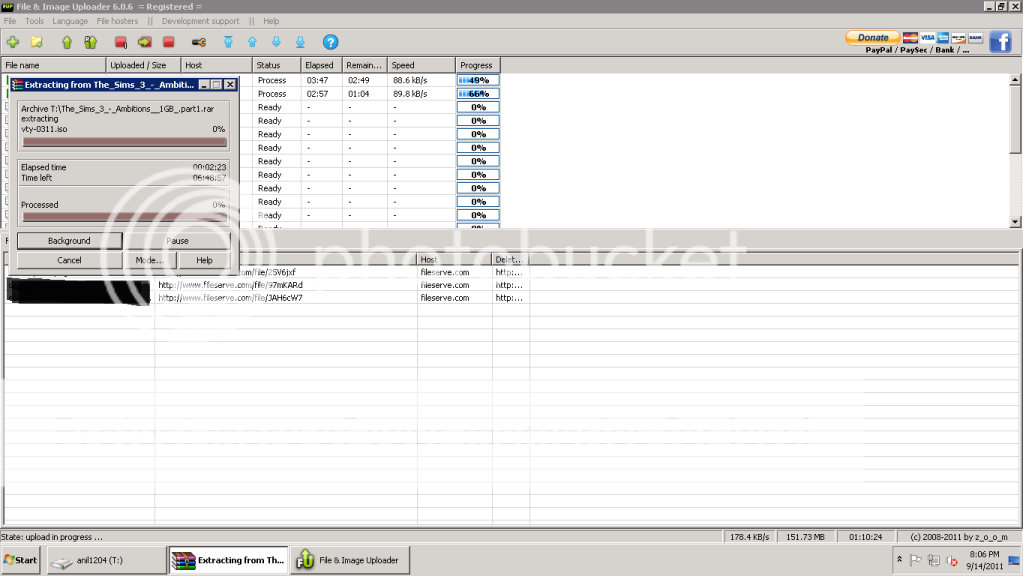Click the green plus add files icon

point(12,42)
